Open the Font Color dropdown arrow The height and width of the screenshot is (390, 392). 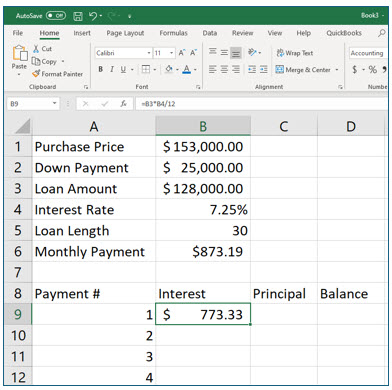pos(195,70)
